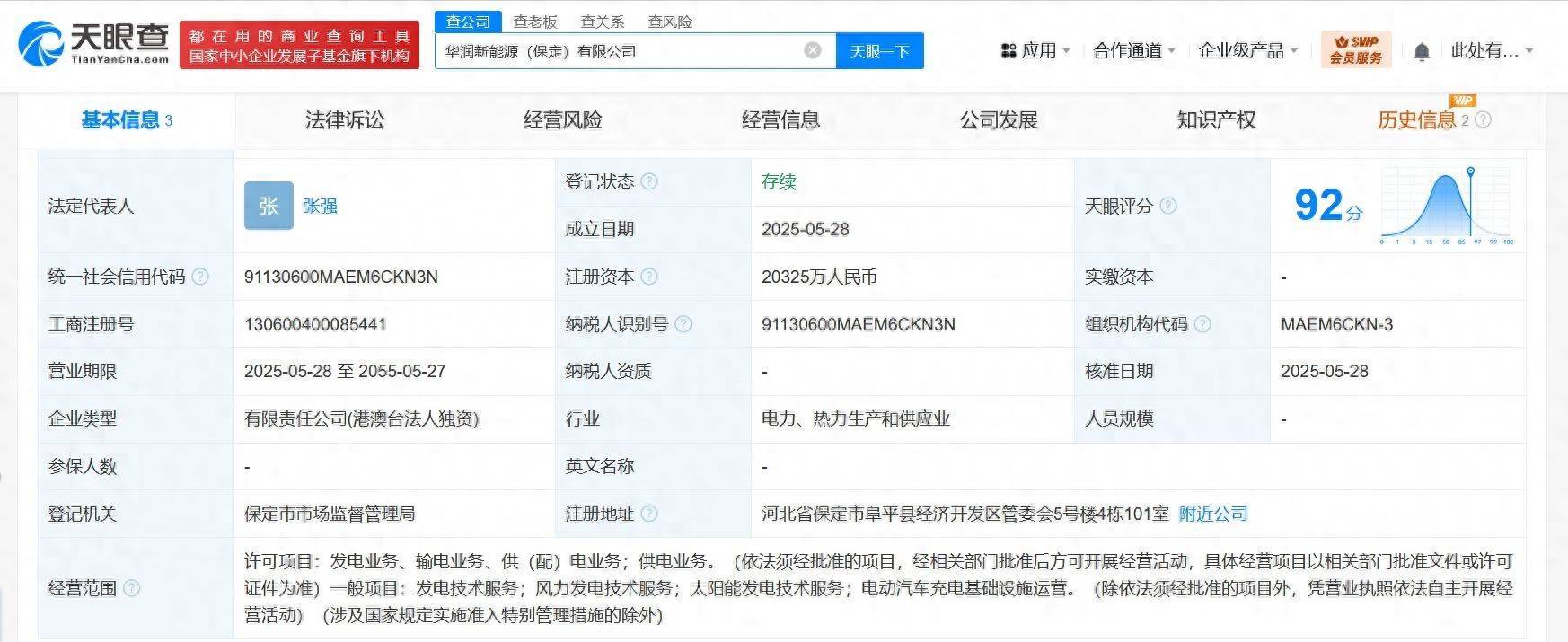
Task: Click the 附近公司 link
Action: coord(1213,514)
